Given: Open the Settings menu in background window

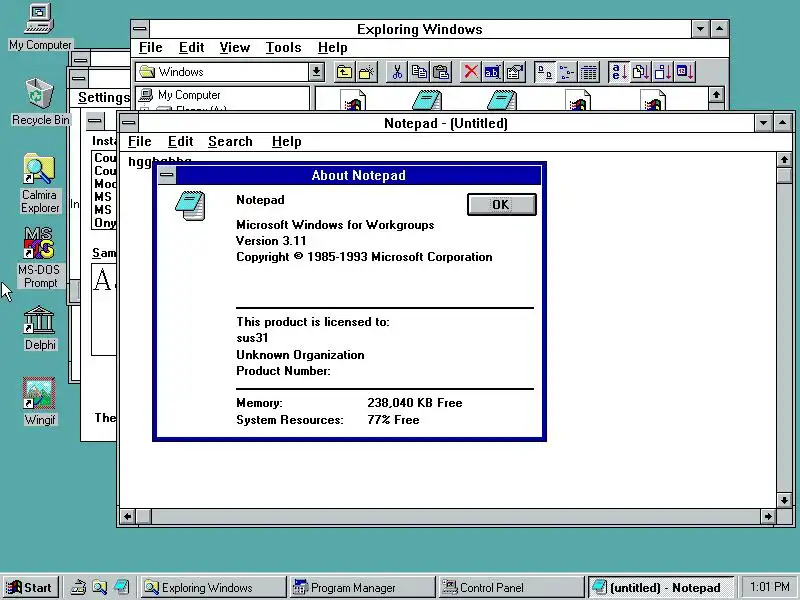Looking at the screenshot, I should [104, 97].
